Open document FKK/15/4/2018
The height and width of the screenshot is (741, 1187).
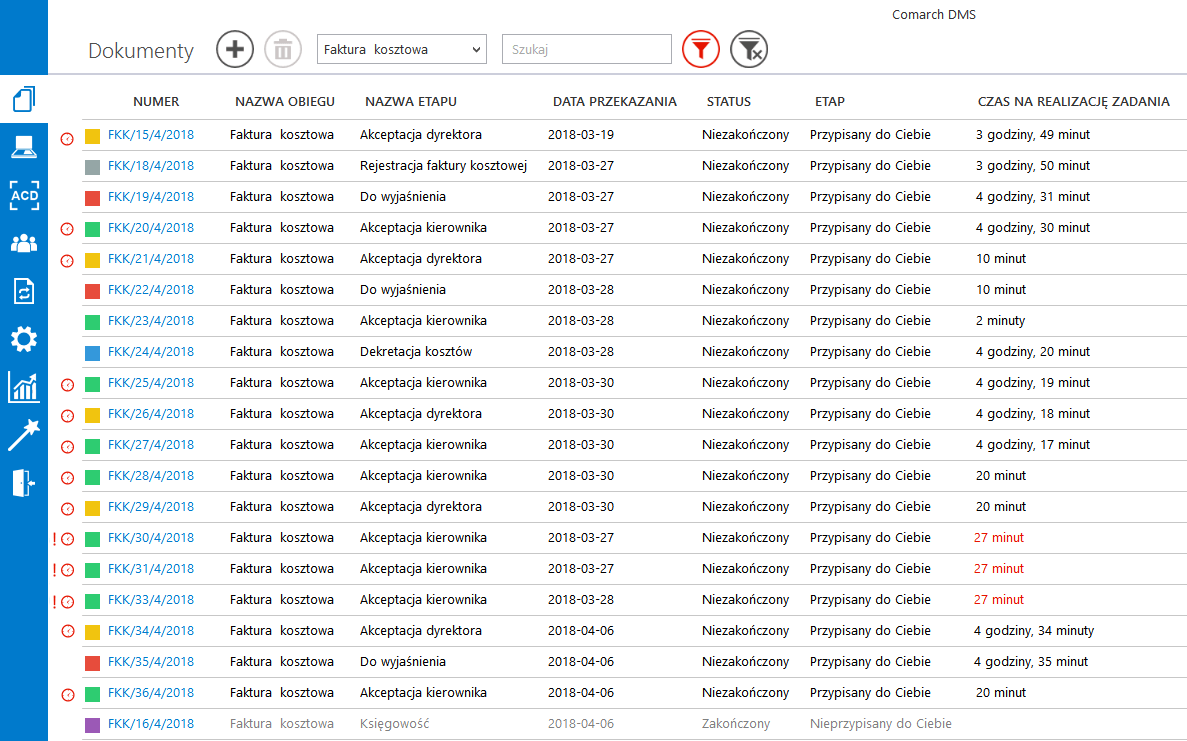click(x=151, y=135)
